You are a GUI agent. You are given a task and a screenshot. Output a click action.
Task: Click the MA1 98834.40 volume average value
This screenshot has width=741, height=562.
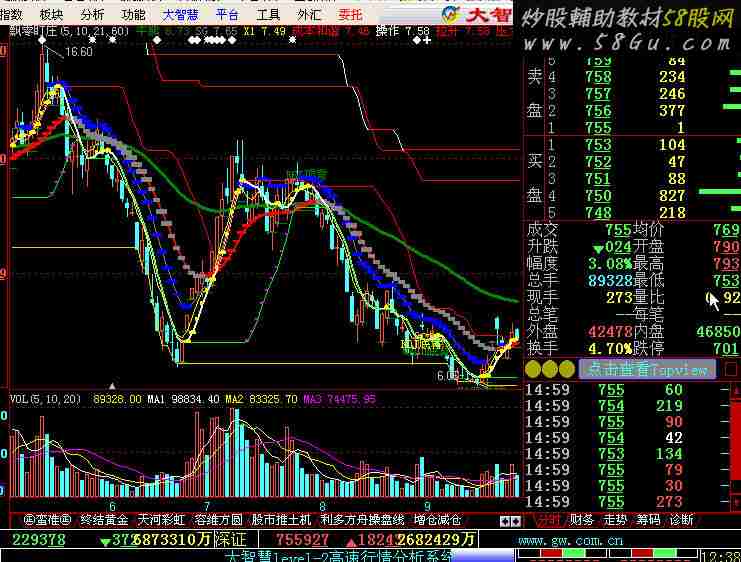[183, 399]
